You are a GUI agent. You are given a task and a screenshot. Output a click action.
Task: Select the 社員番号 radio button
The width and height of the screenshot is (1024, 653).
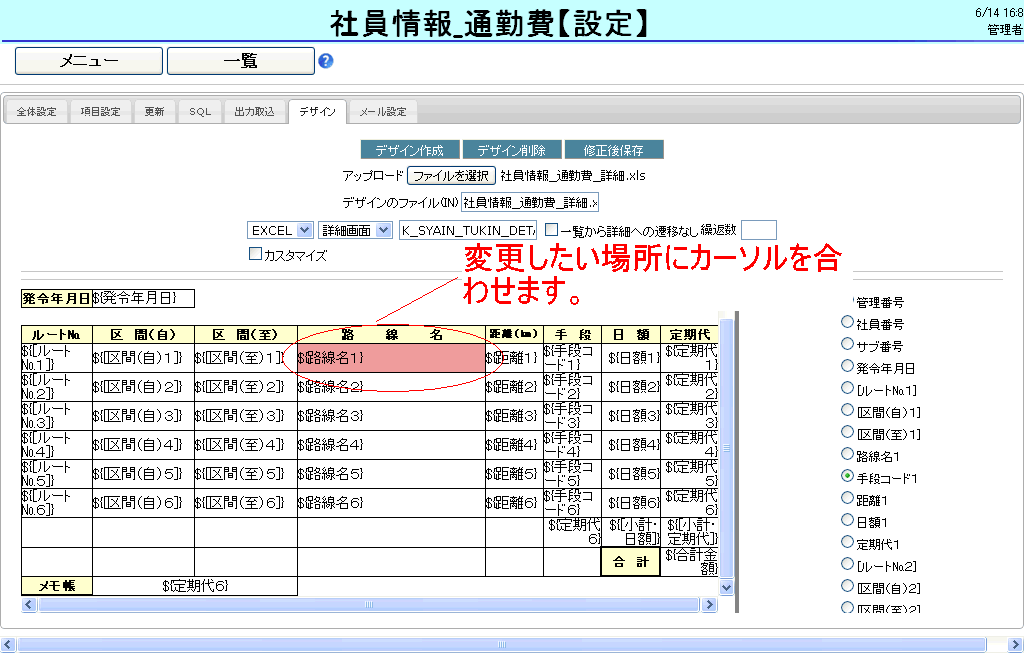[848, 323]
